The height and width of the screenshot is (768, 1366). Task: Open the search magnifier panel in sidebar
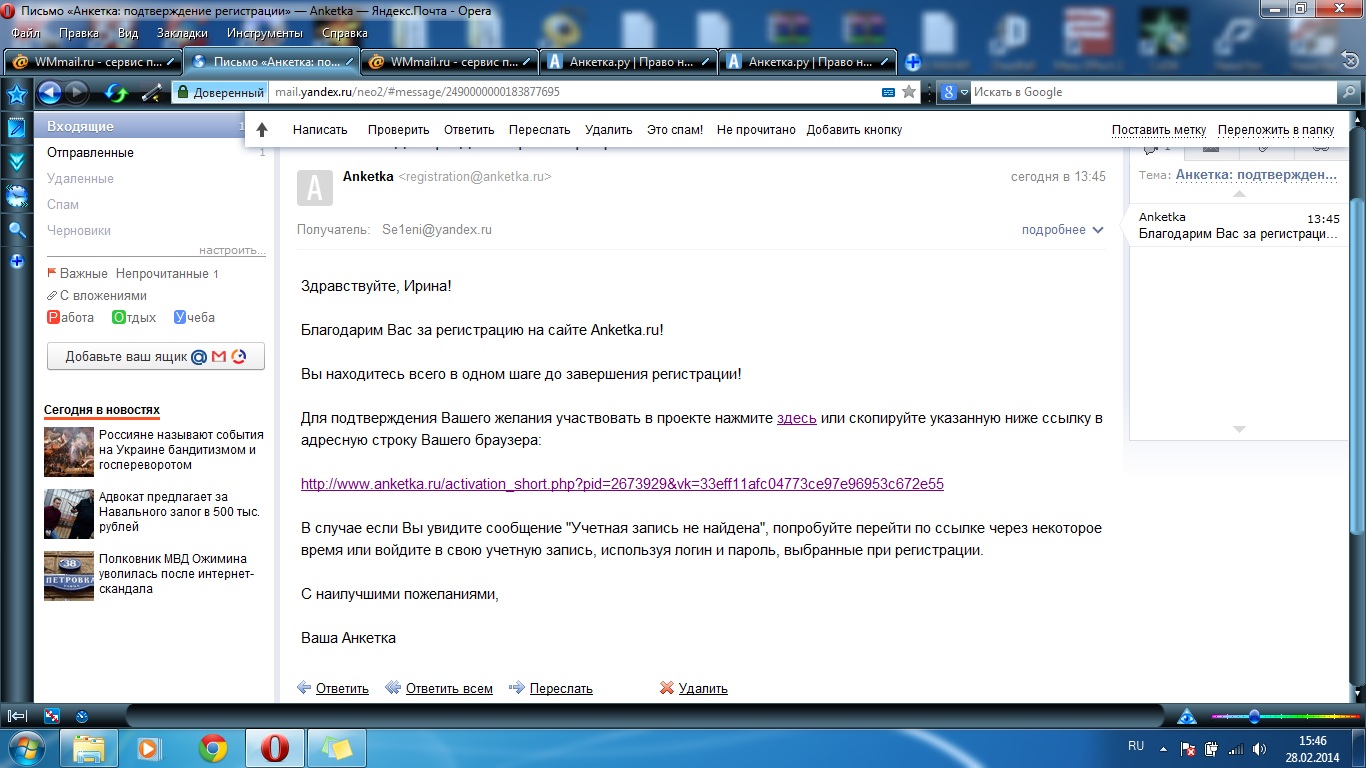[x=17, y=229]
